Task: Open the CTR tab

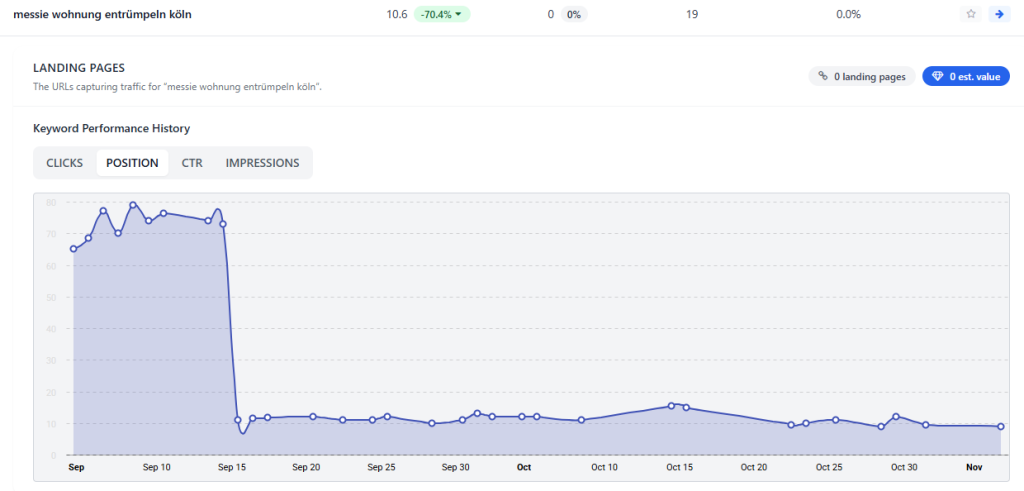Action: pyautogui.click(x=192, y=163)
